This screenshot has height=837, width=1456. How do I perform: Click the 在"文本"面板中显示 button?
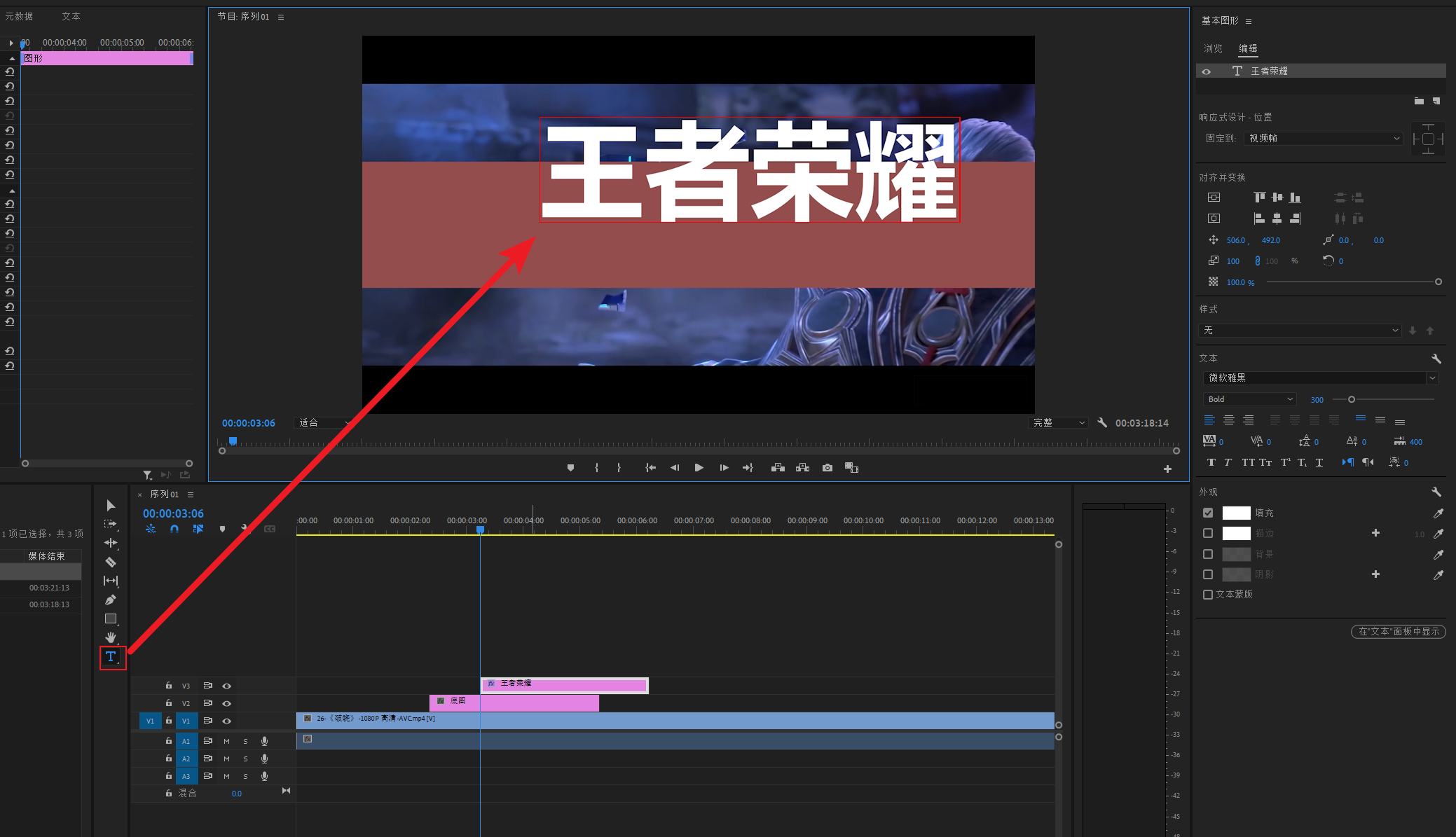(x=1398, y=632)
